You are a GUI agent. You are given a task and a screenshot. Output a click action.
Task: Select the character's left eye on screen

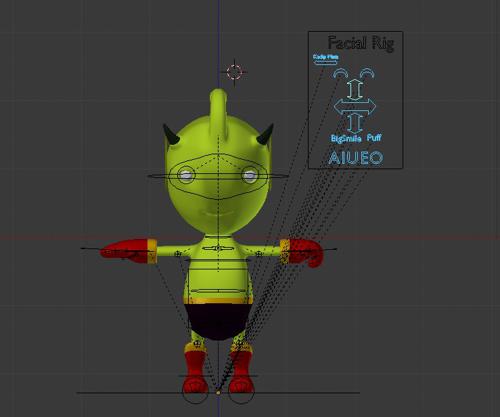pos(186,175)
